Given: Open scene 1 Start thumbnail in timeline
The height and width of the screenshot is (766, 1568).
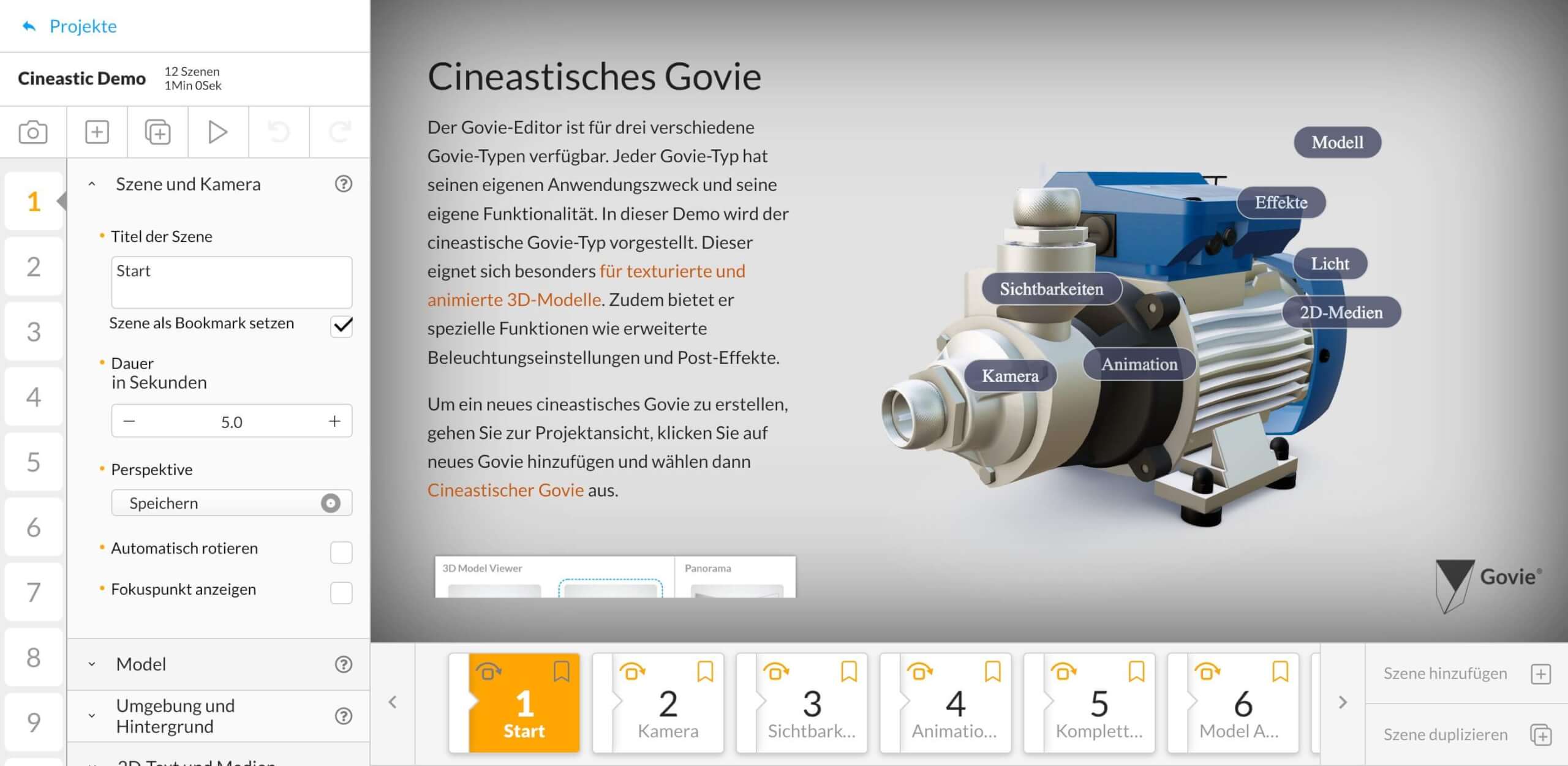Looking at the screenshot, I should [x=514, y=702].
